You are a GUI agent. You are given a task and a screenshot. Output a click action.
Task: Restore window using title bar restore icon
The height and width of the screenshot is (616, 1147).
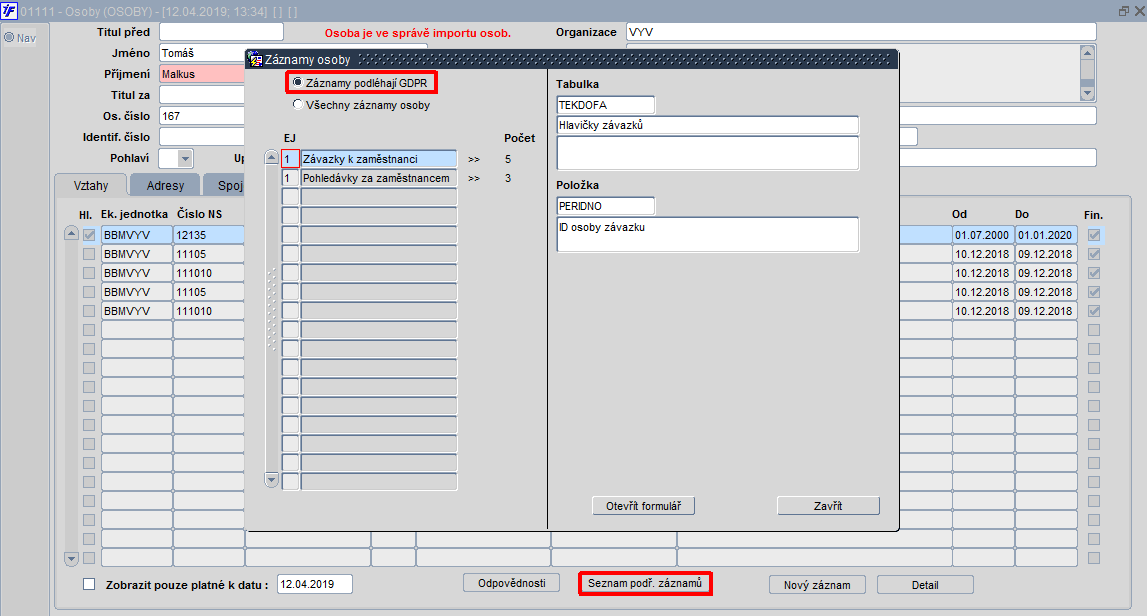pos(1124,11)
